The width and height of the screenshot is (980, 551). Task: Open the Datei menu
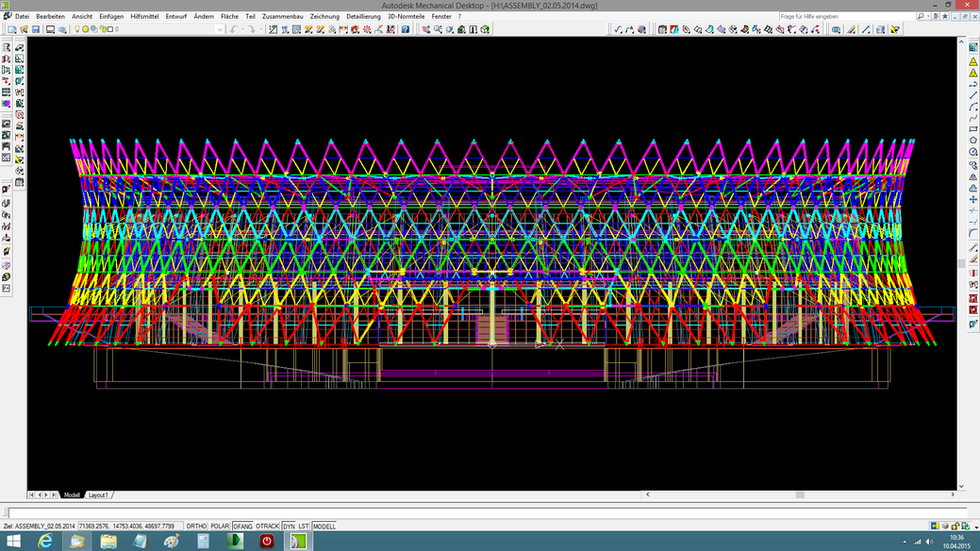[22, 16]
